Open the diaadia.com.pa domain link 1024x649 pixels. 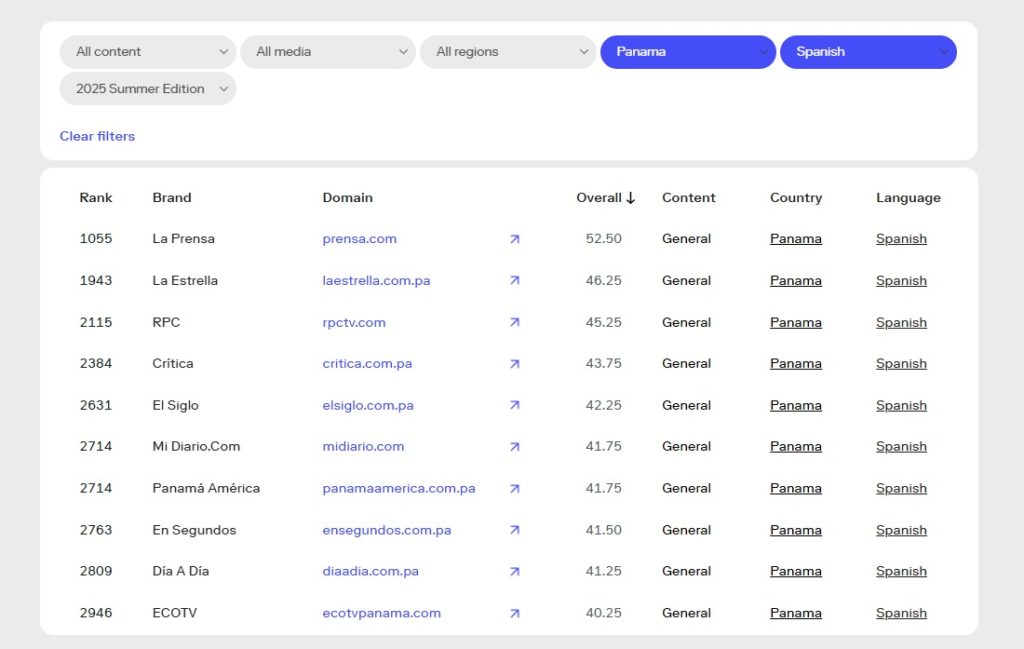(370, 571)
